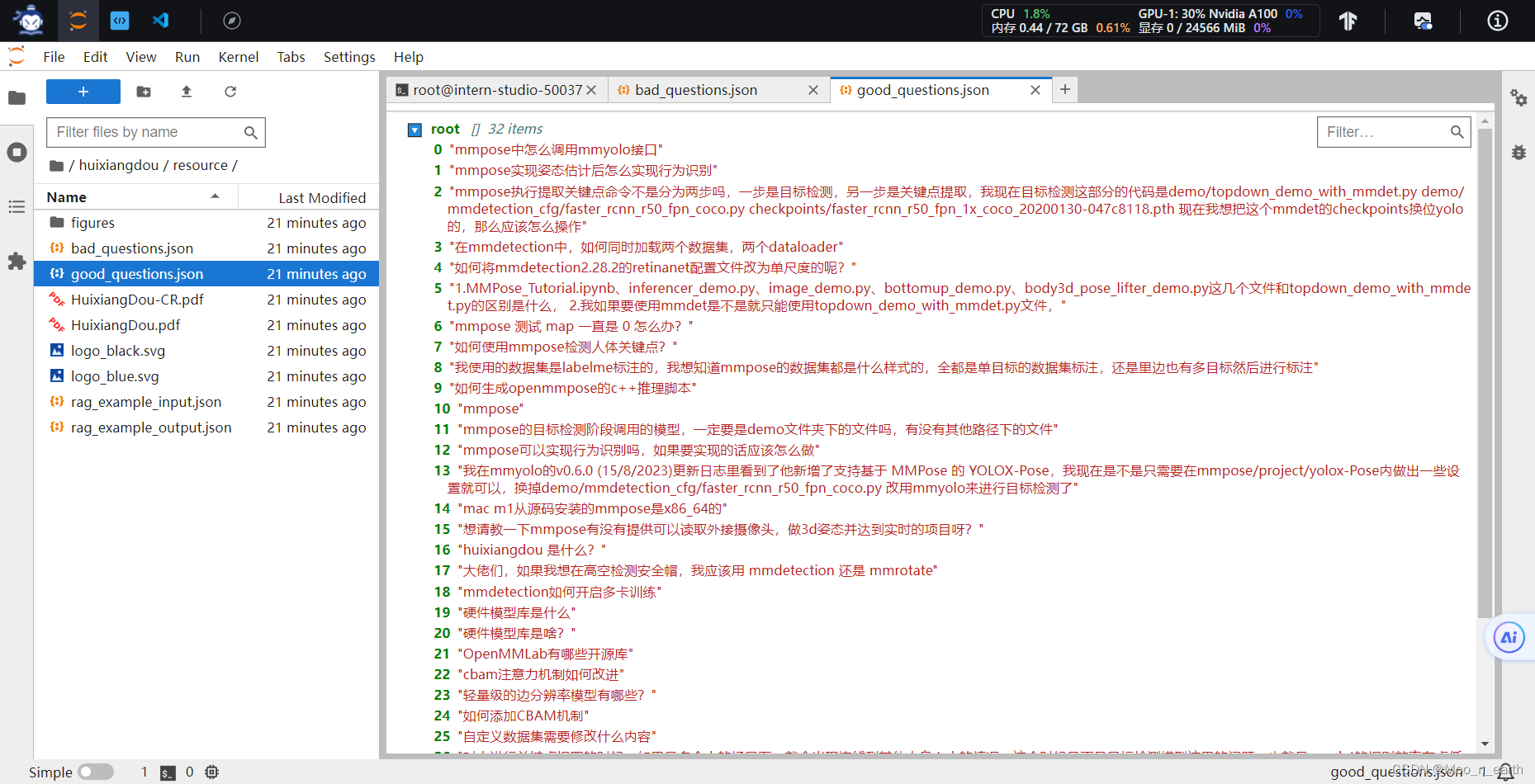
Task: Select HuixiangDou-CR.pdf file
Action: click(x=206, y=300)
